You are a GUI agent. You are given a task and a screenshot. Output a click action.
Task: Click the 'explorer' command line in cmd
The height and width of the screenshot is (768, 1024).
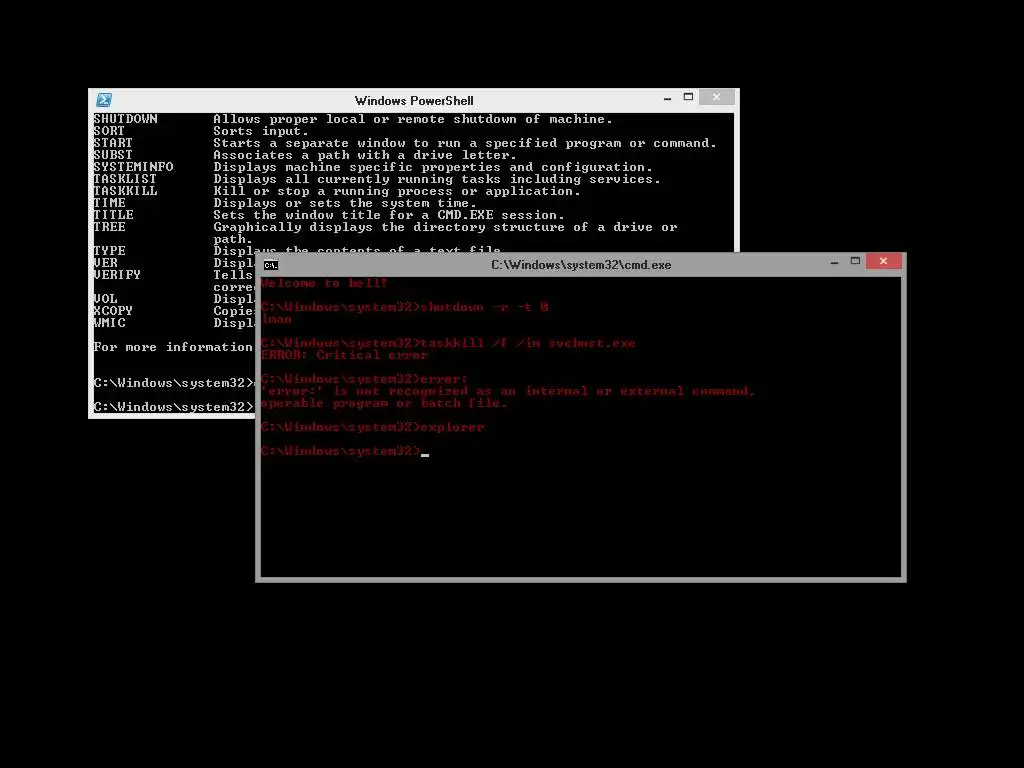[x=372, y=427]
